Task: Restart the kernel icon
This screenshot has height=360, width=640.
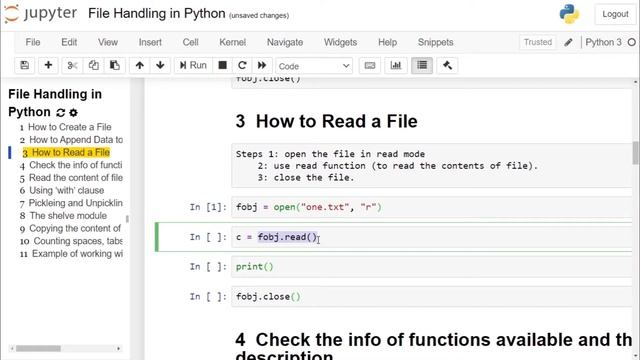Action: tap(242, 65)
